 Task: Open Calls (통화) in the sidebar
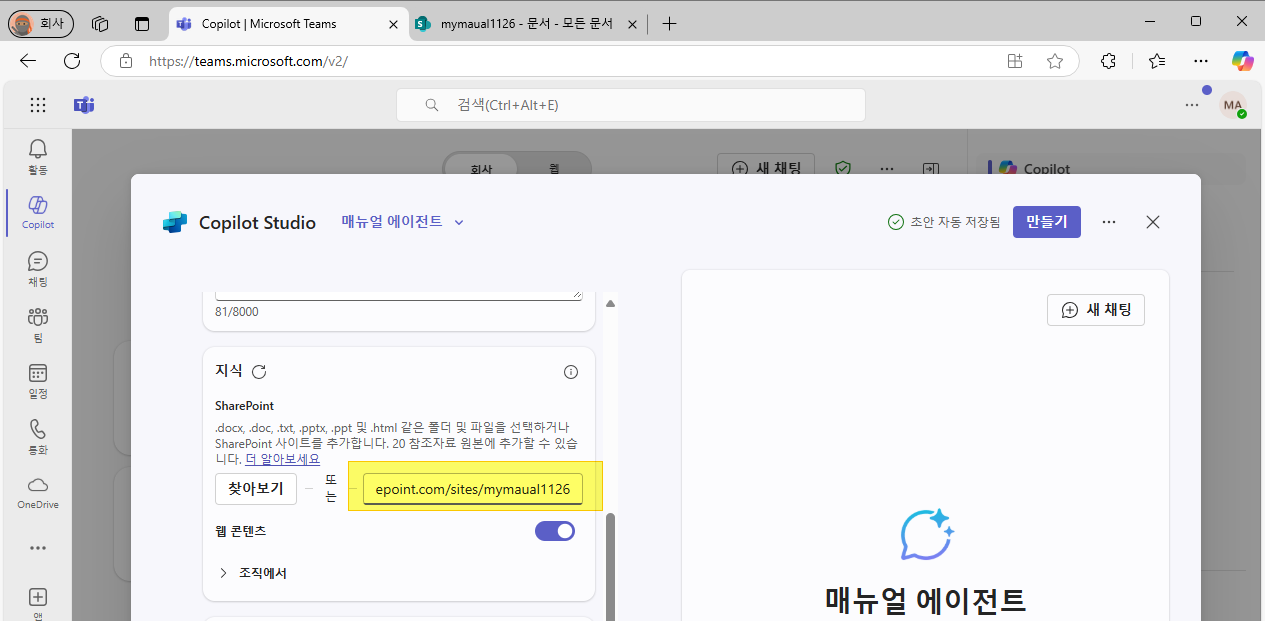coord(38,436)
